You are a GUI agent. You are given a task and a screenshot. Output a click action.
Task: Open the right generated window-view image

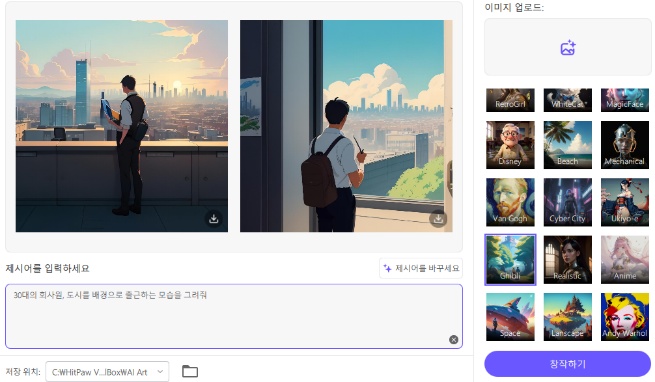(346, 126)
